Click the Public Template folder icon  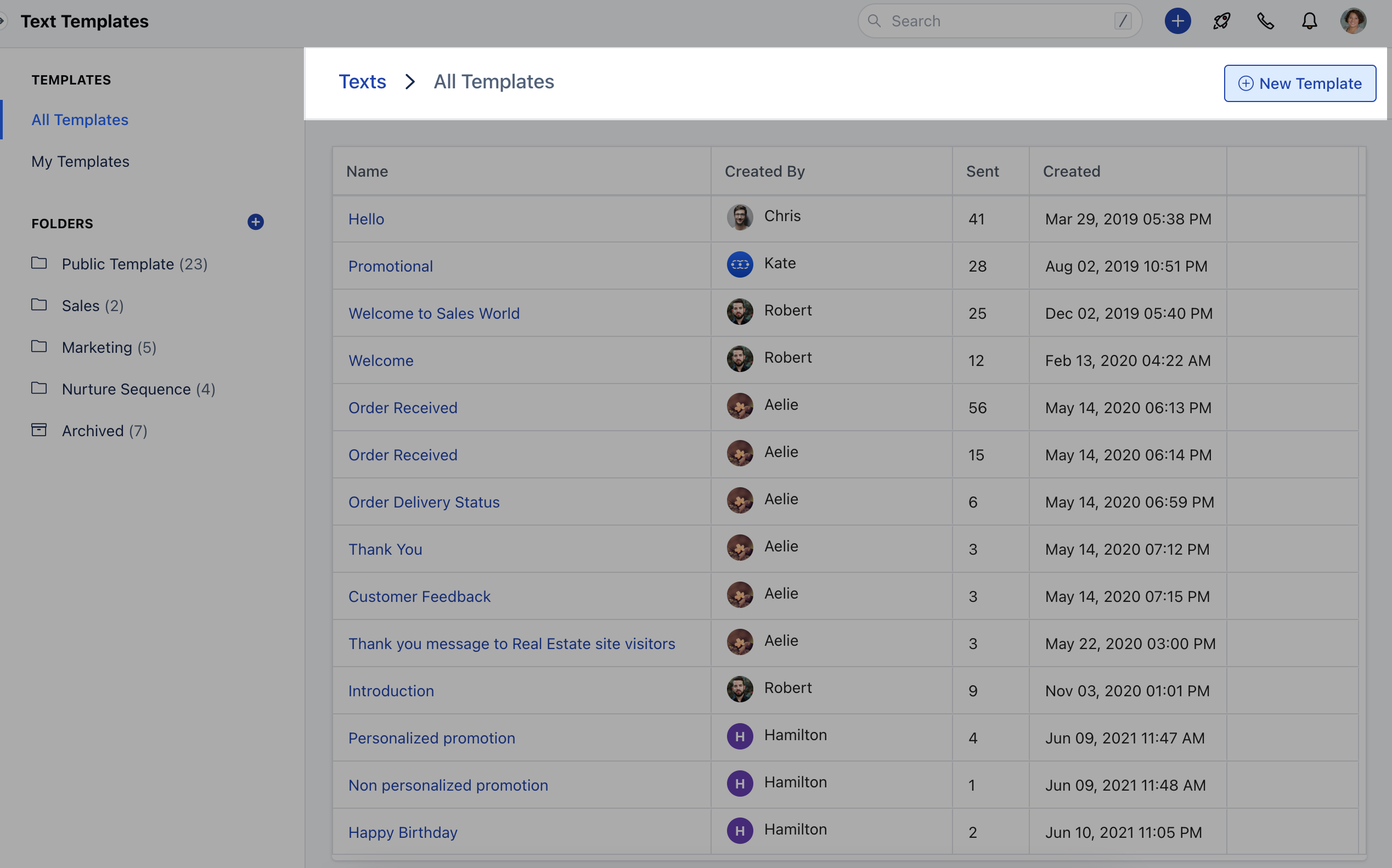point(39,263)
